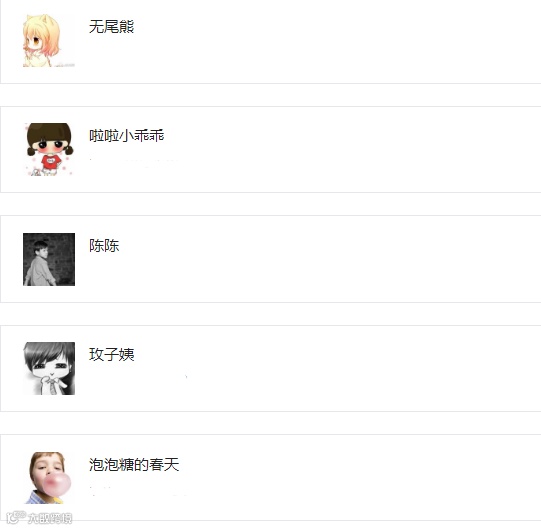This screenshot has height=530, width=541.
Task: Open the user name 玫子姨
Action: point(111,354)
